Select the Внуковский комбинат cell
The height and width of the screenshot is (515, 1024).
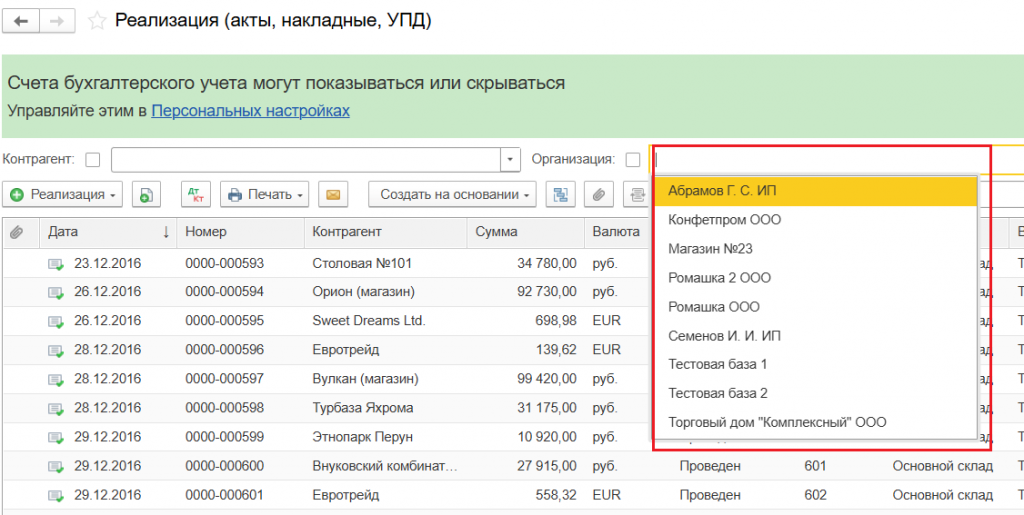click(385, 466)
